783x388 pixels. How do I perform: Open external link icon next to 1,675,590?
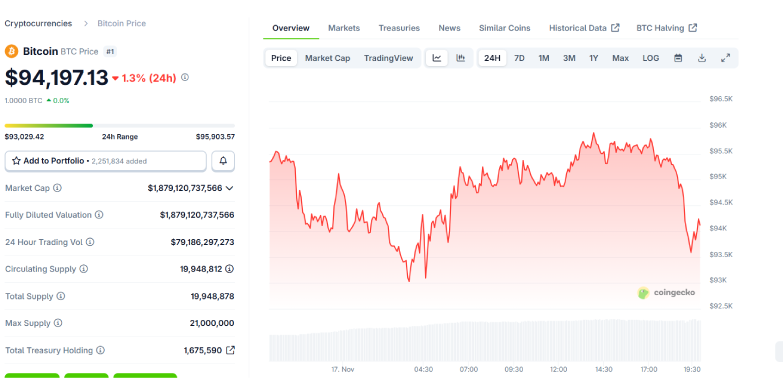(x=230, y=350)
